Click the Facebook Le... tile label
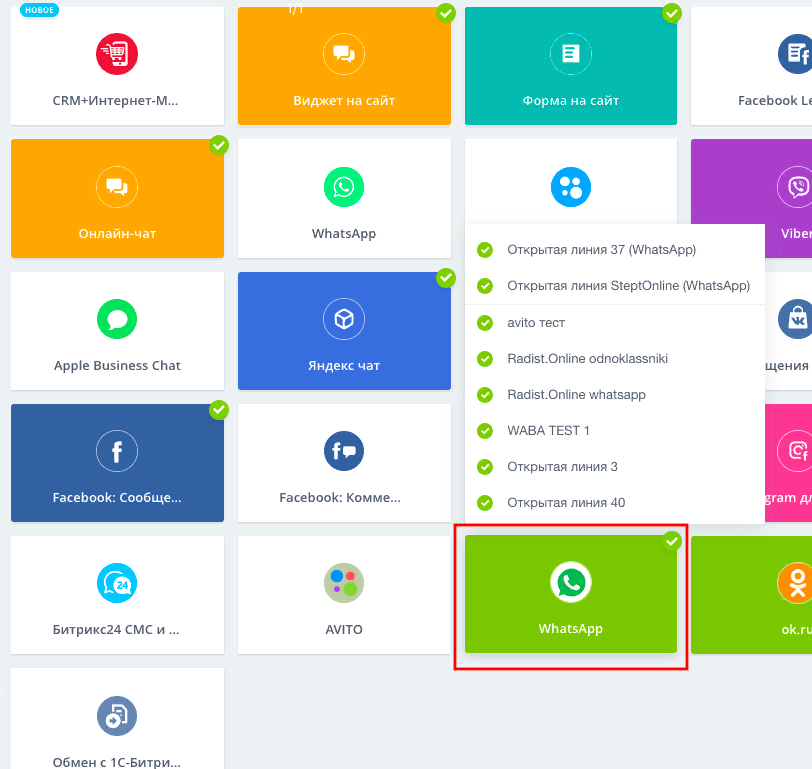 (775, 100)
